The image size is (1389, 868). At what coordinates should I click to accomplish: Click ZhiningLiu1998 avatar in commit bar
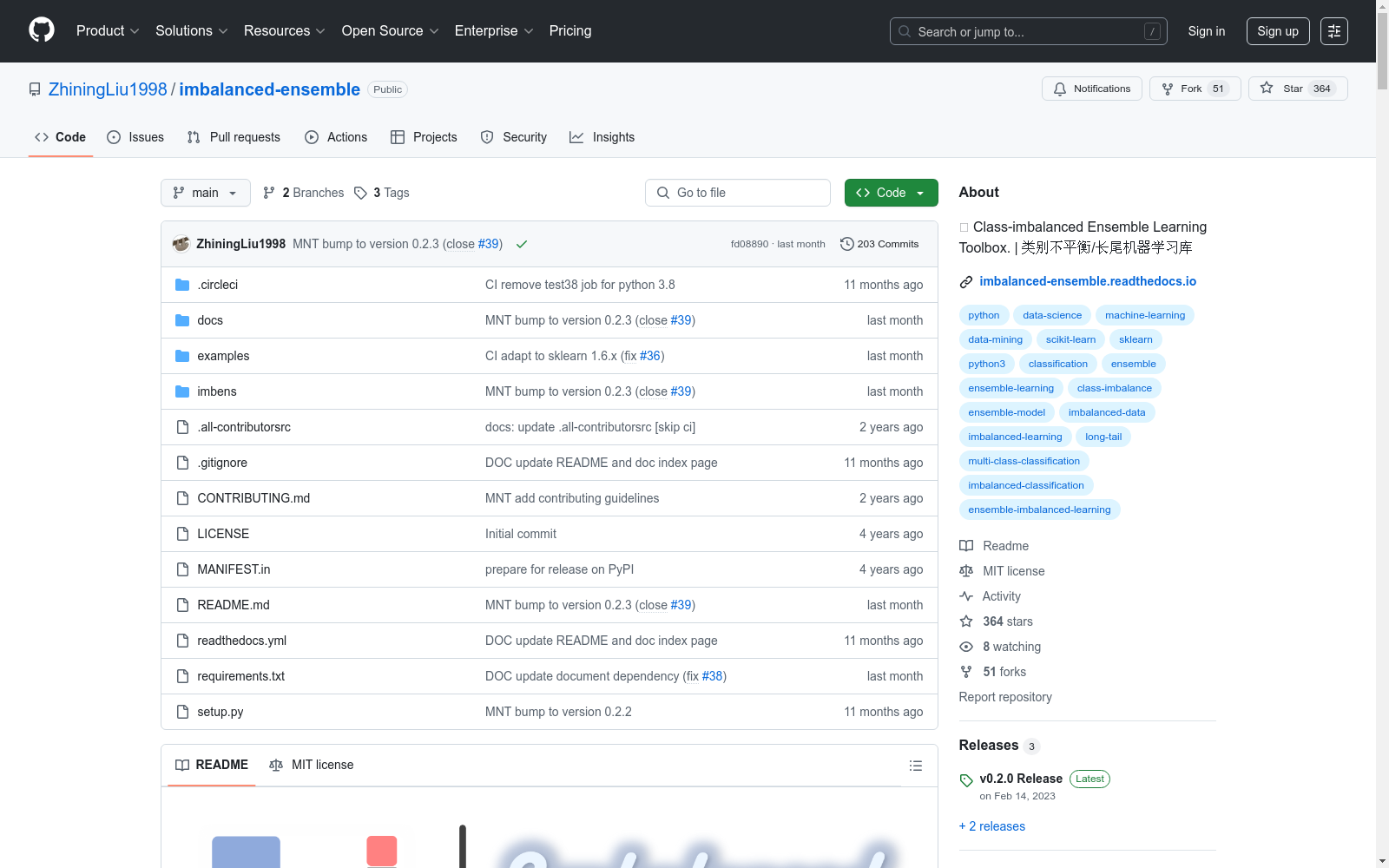click(181, 244)
